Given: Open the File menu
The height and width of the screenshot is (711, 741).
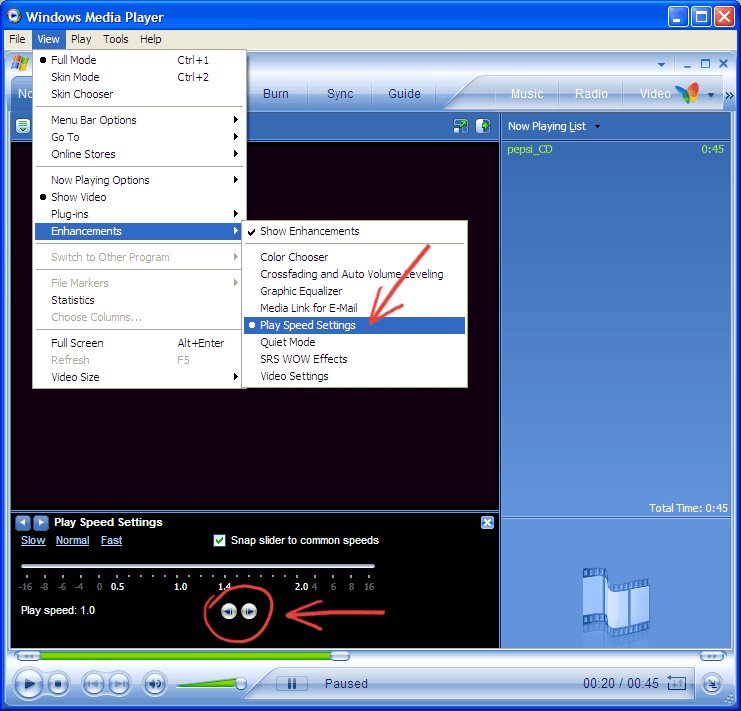Looking at the screenshot, I should click(x=17, y=39).
